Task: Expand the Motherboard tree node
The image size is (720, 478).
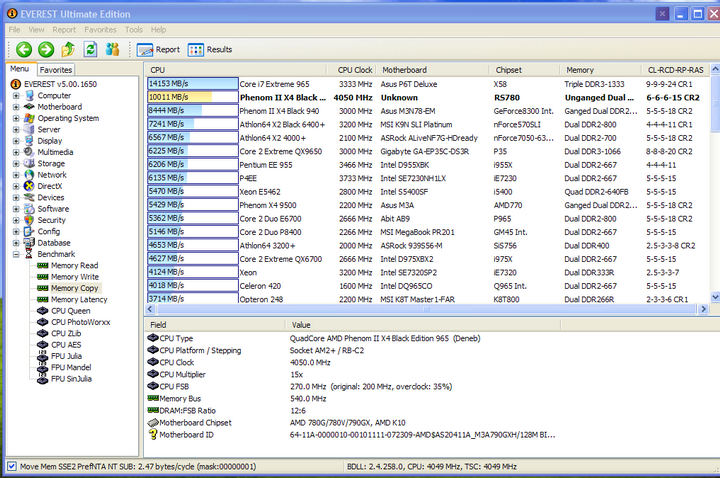Action: pos(16,106)
